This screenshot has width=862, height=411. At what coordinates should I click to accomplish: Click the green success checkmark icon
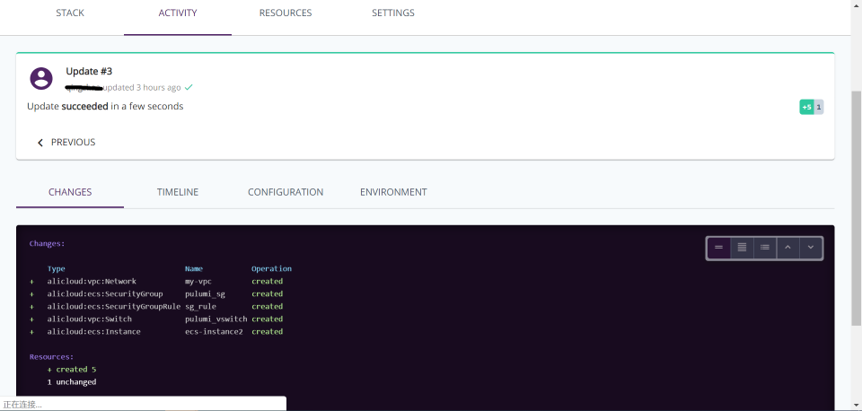pos(189,87)
